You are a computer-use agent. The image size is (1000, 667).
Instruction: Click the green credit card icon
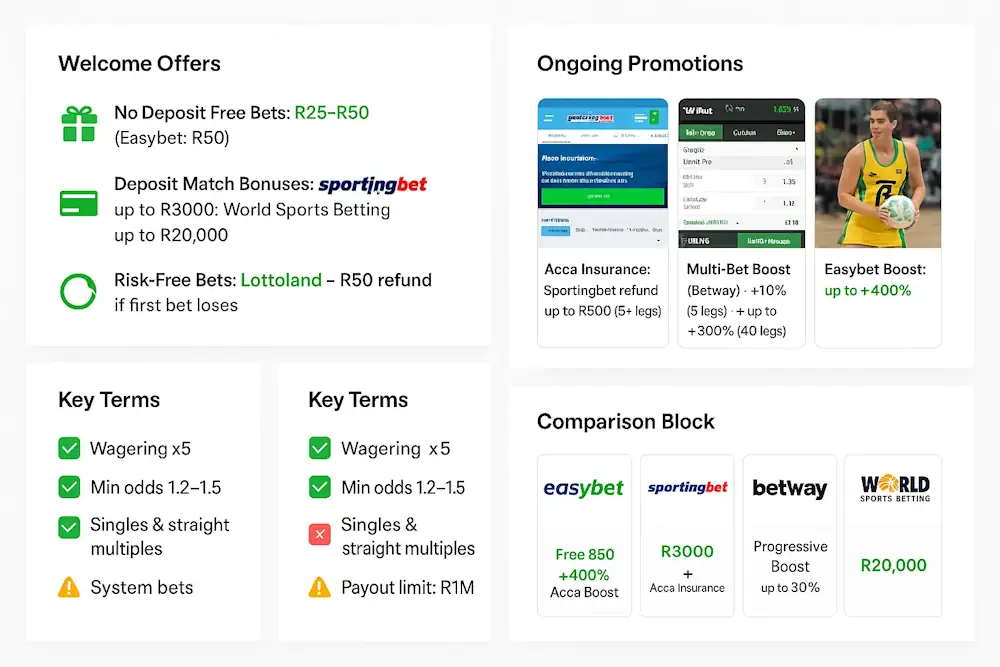[x=78, y=204]
